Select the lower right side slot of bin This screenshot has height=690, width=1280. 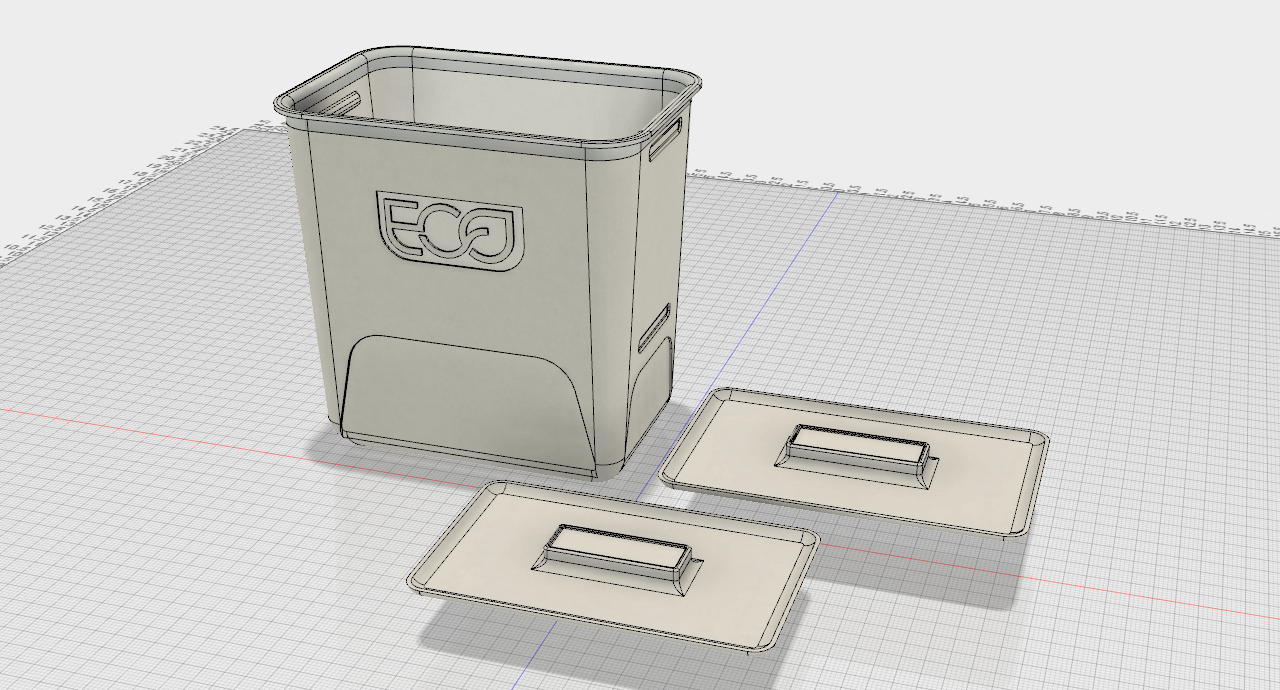654,329
